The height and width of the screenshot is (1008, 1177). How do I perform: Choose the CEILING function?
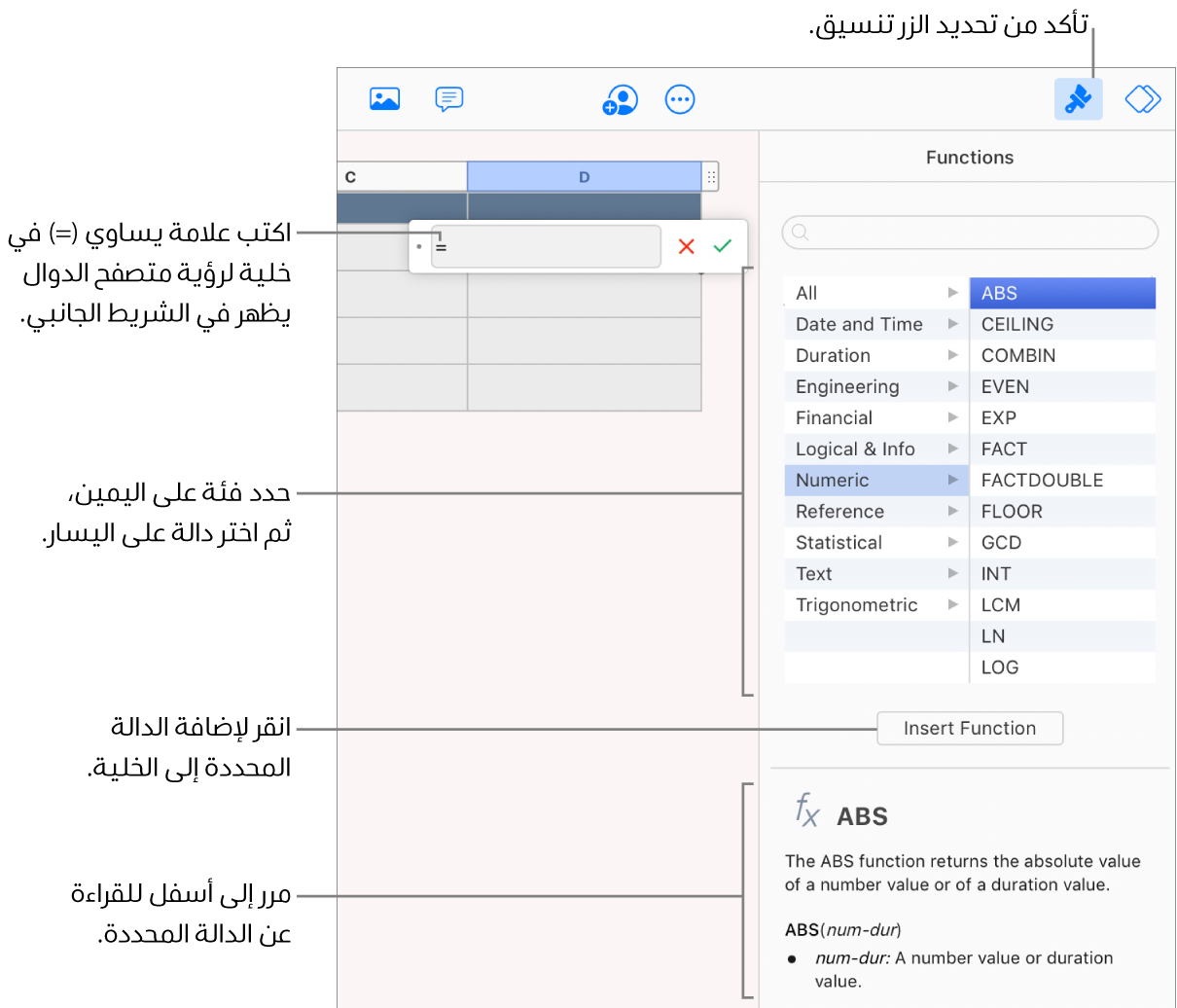click(1063, 324)
